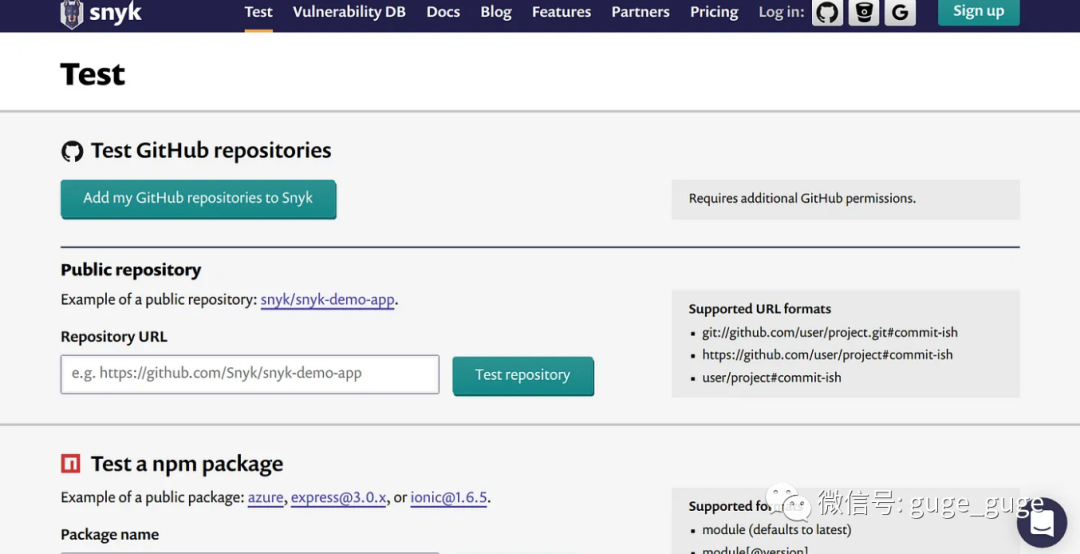1080x554 pixels.
Task: Select the 'git://github.com/user/project.git#commit-ish' text
Action: pyautogui.click(x=830, y=332)
